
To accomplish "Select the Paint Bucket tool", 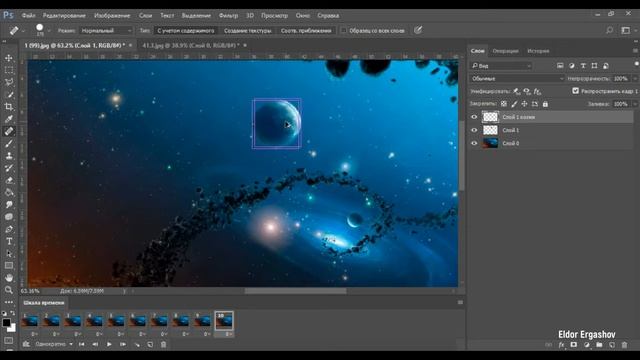I will (x=9, y=193).
